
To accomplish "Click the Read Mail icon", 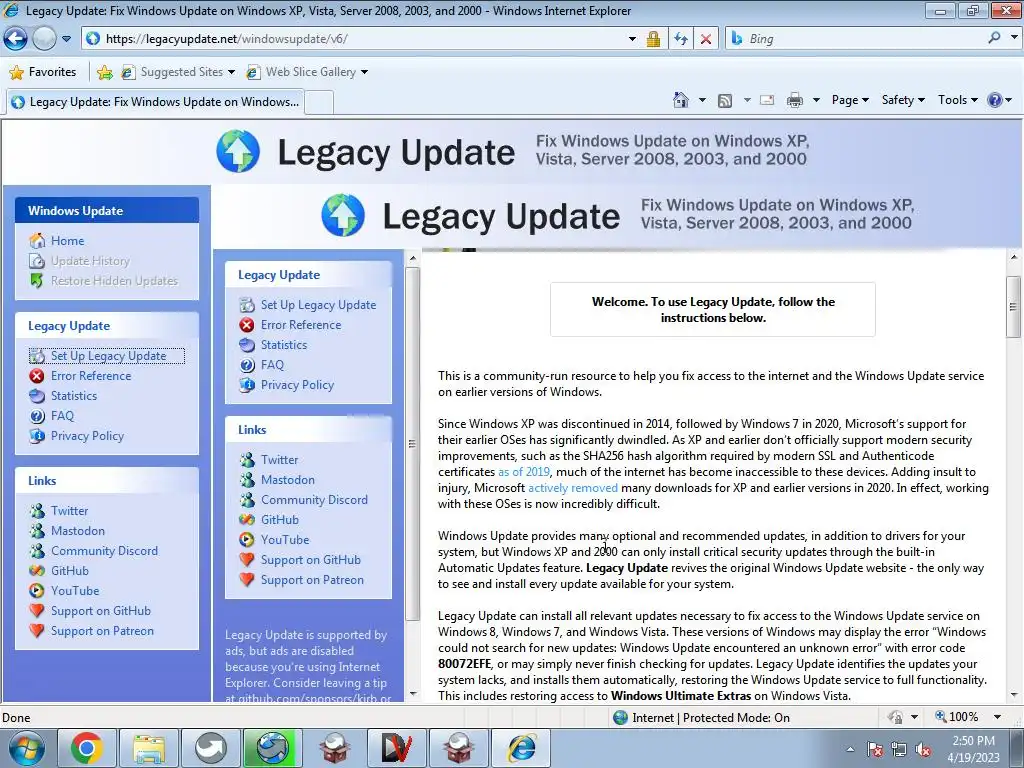I will pyautogui.click(x=767, y=100).
